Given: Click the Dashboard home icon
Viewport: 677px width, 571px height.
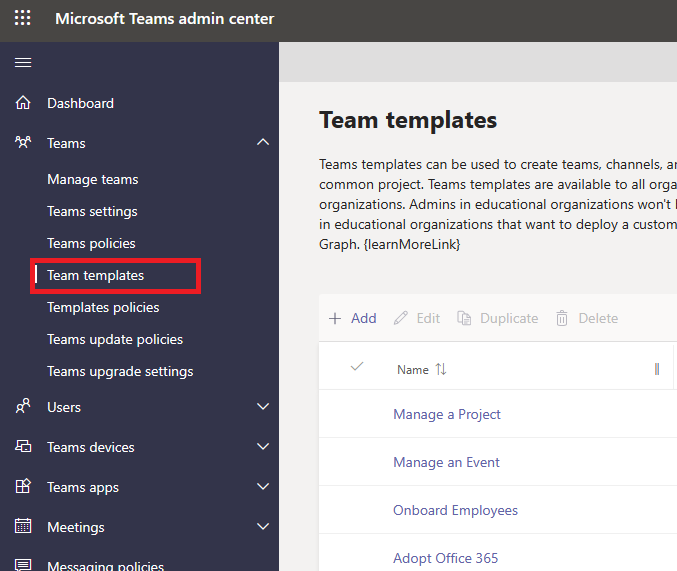Looking at the screenshot, I should (x=23, y=103).
